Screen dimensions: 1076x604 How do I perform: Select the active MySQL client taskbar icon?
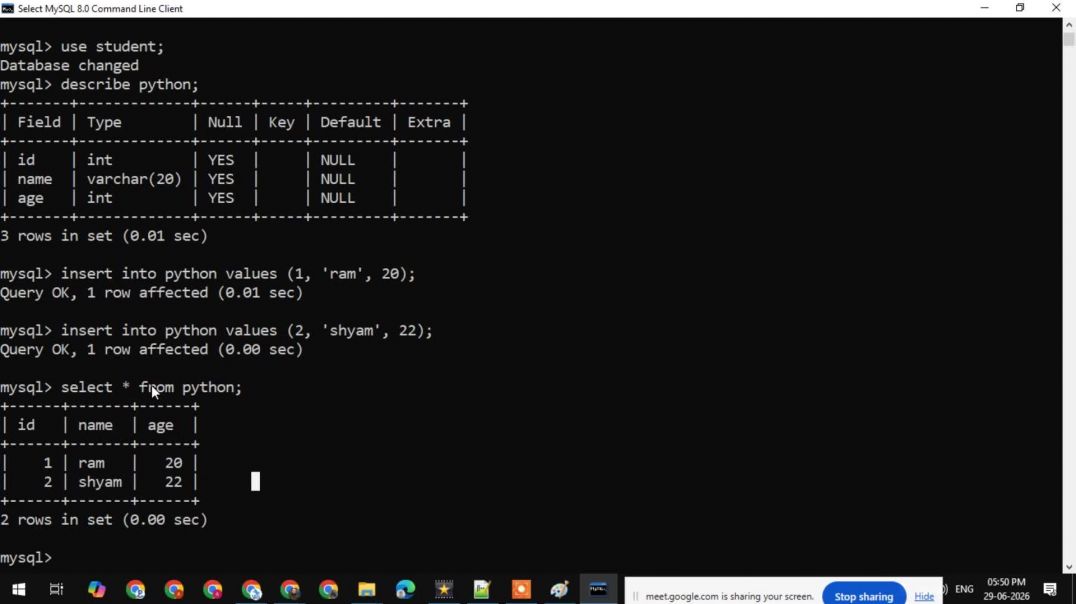pos(598,589)
